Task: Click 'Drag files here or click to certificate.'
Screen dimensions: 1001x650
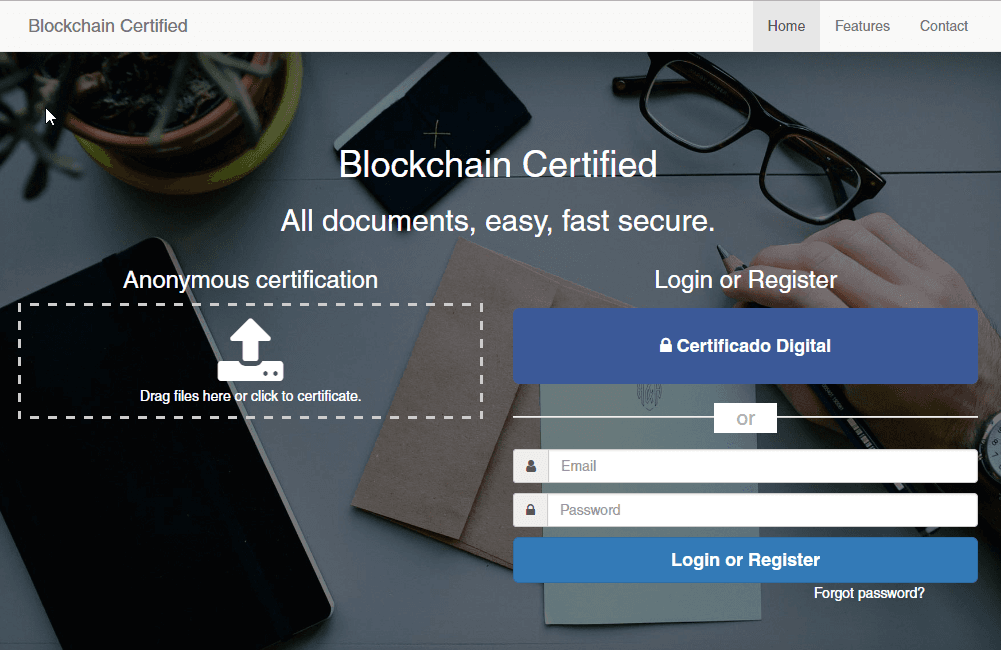Action: click(x=250, y=396)
